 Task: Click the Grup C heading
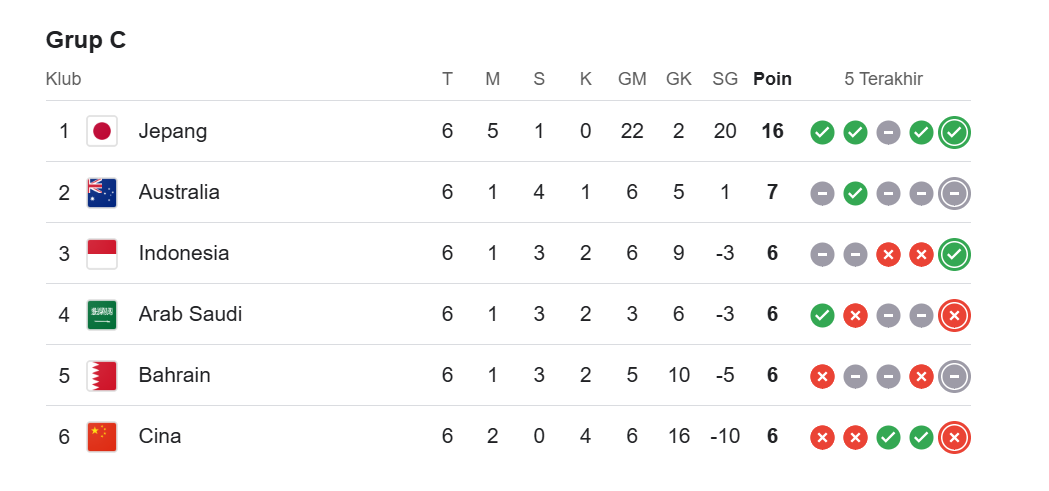[86, 41]
